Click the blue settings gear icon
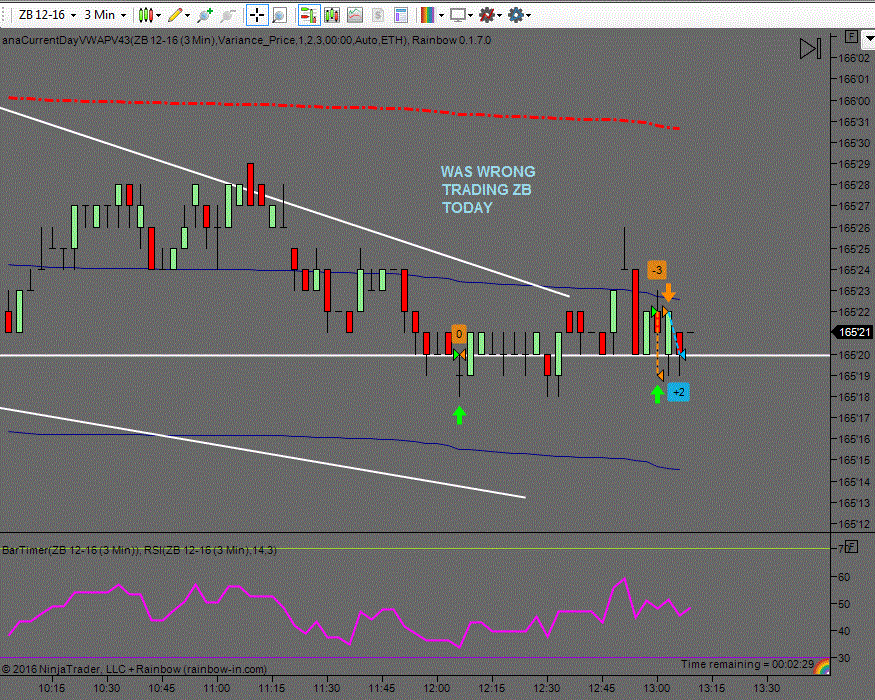 coord(516,15)
